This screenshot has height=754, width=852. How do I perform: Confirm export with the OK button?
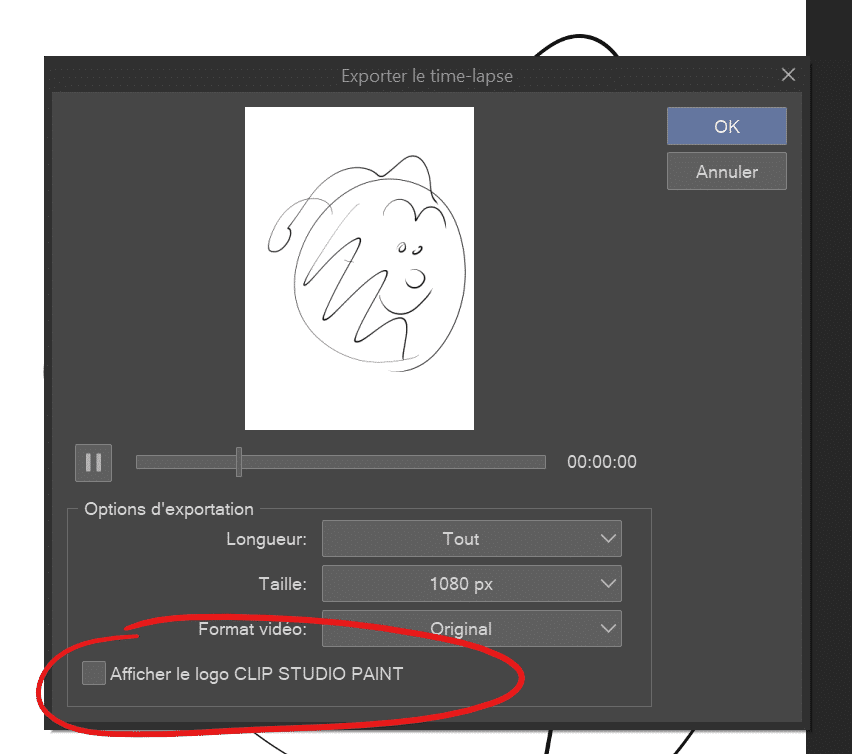coord(726,126)
